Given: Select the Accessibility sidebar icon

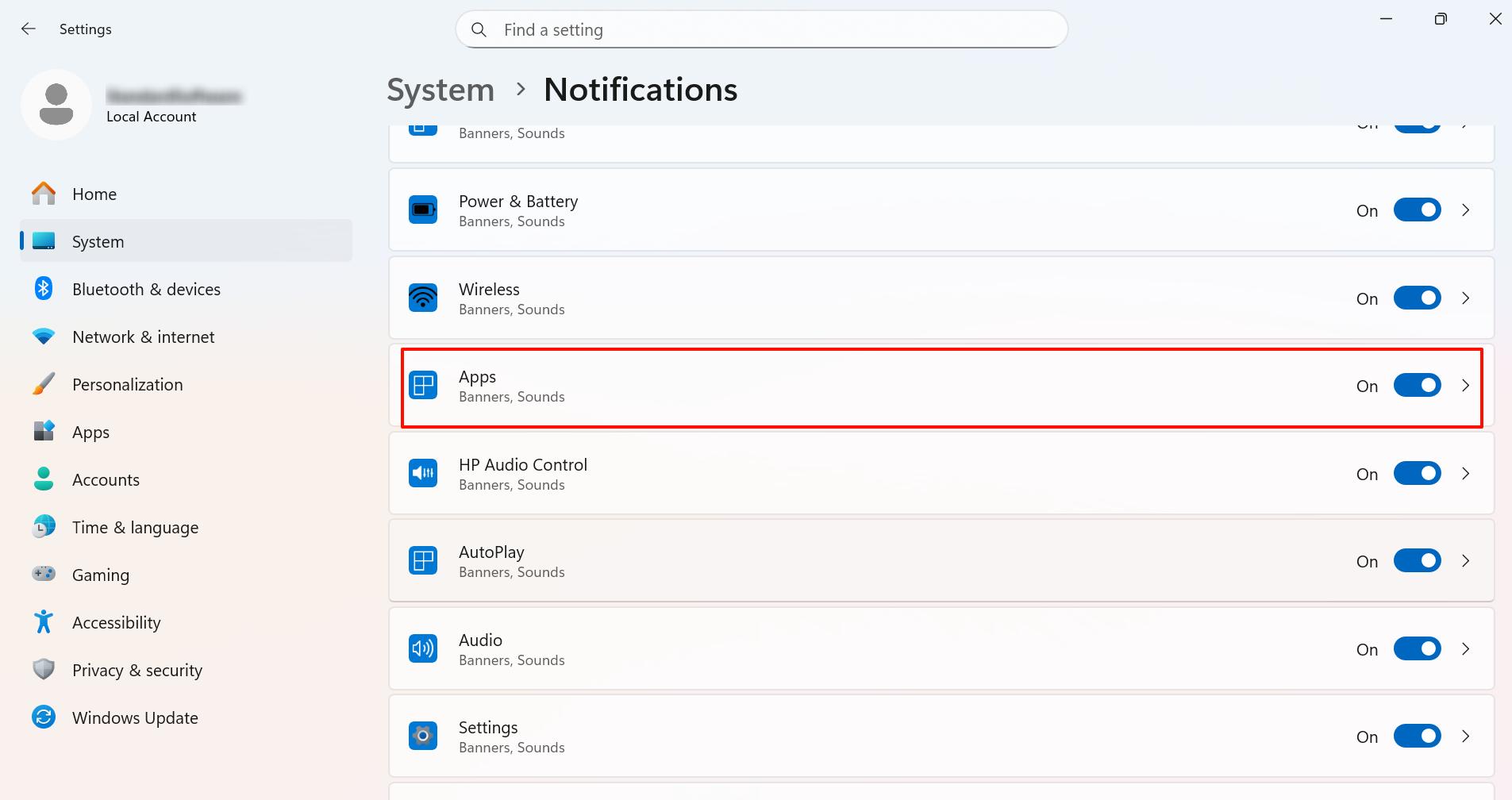Looking at the screenshot, I should (x=44, y=622).
